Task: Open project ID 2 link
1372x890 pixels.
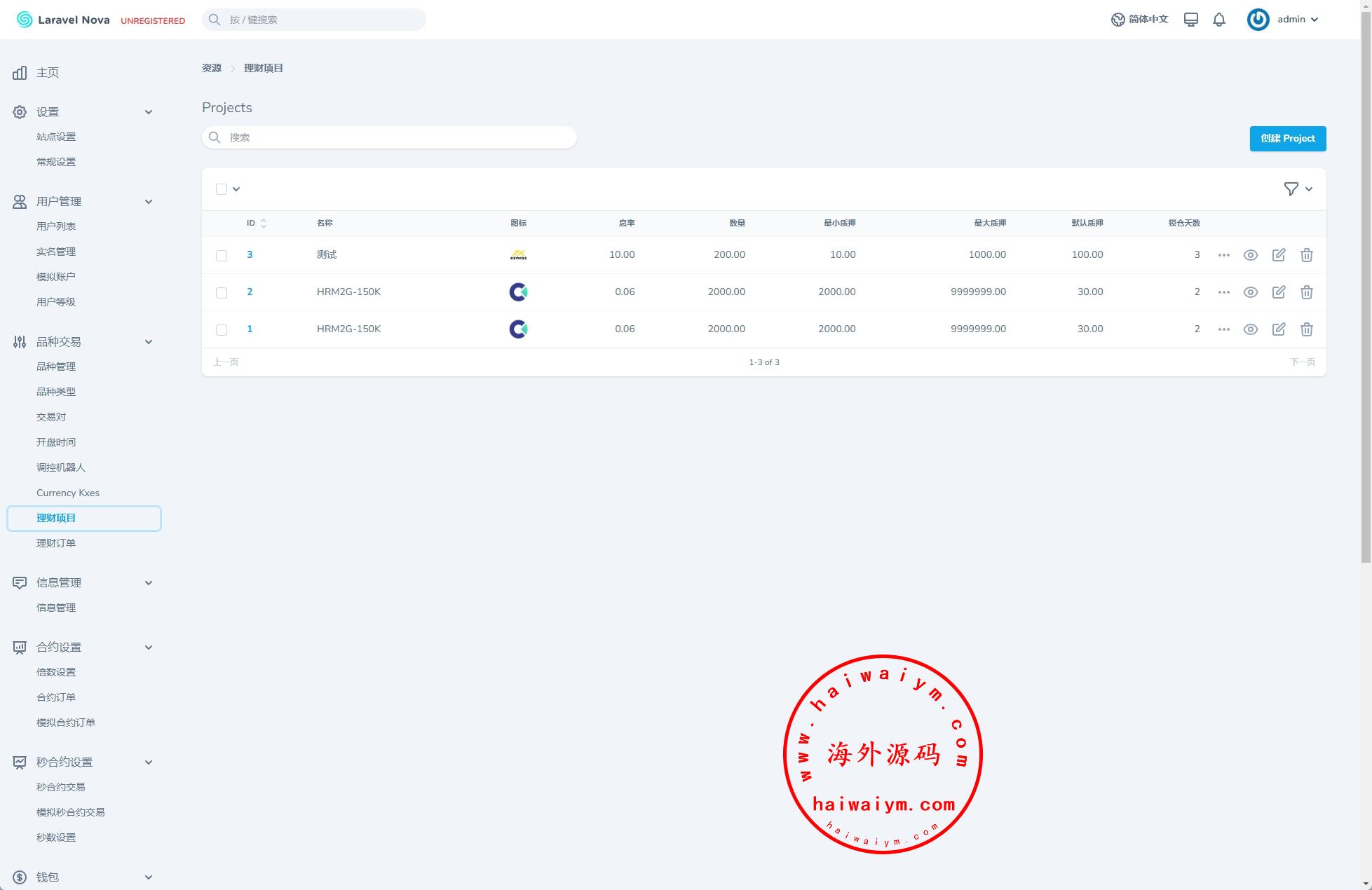Action: click(x=250, y=292)
